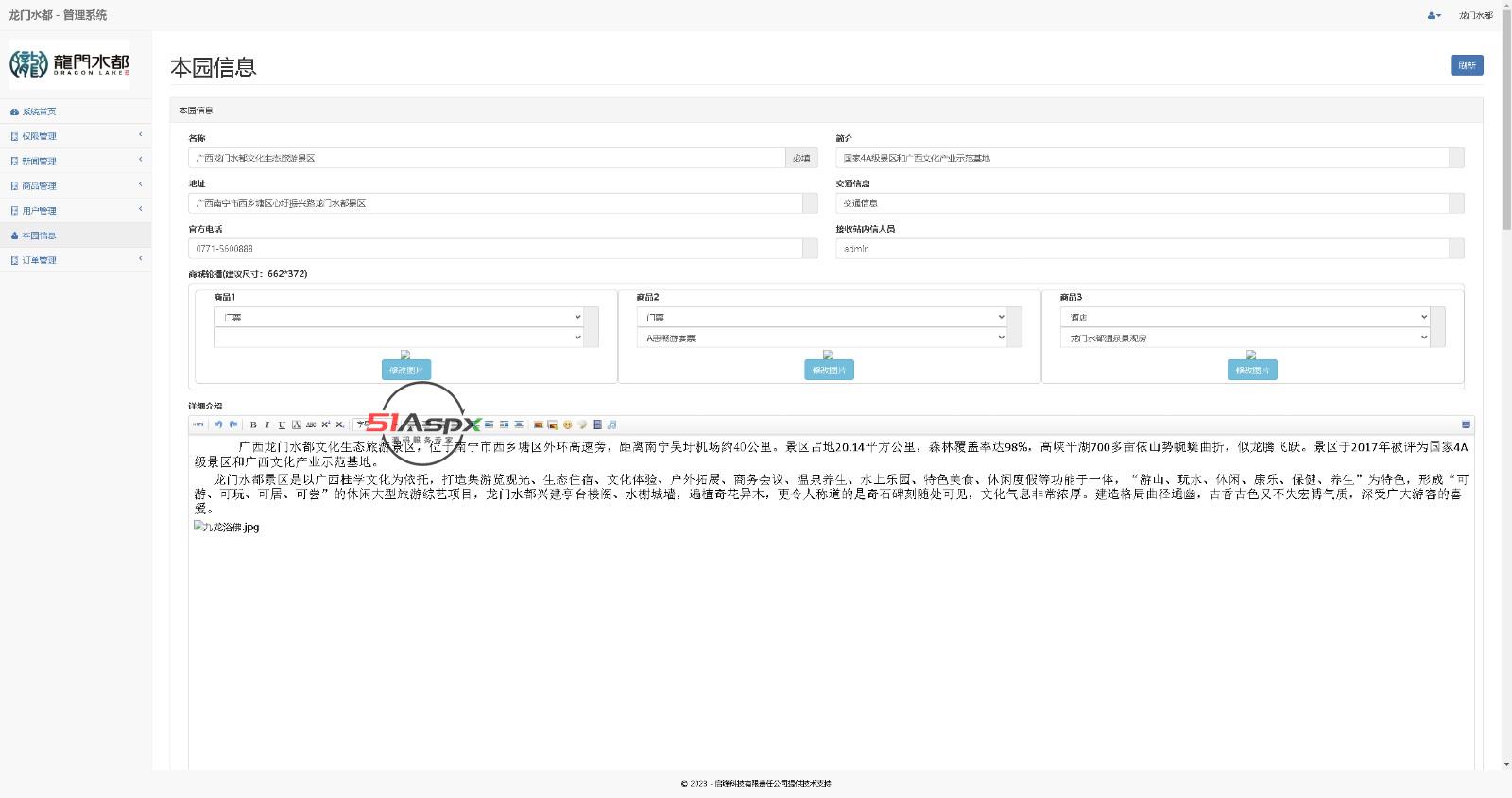This screenshot has width=1512, height=798.
Task: Select 本园信息 in the sidebar
Action: (x=76, y=234)
